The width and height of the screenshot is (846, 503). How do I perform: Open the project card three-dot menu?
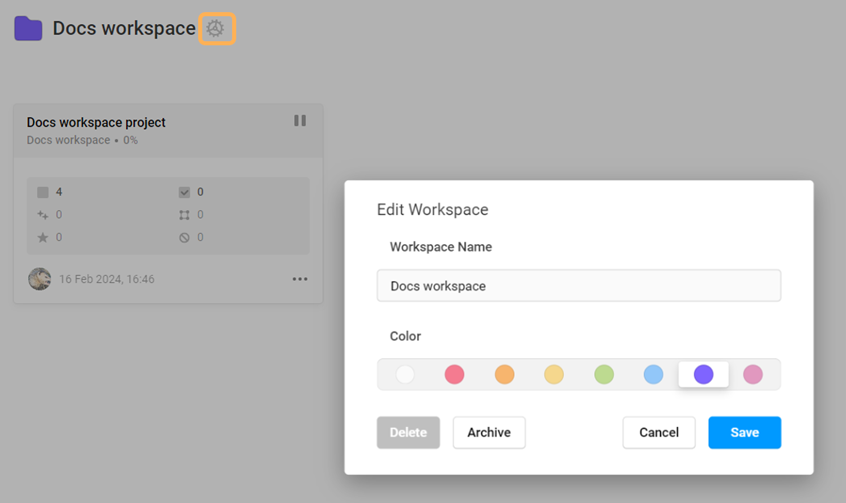(x=300, y=279)
